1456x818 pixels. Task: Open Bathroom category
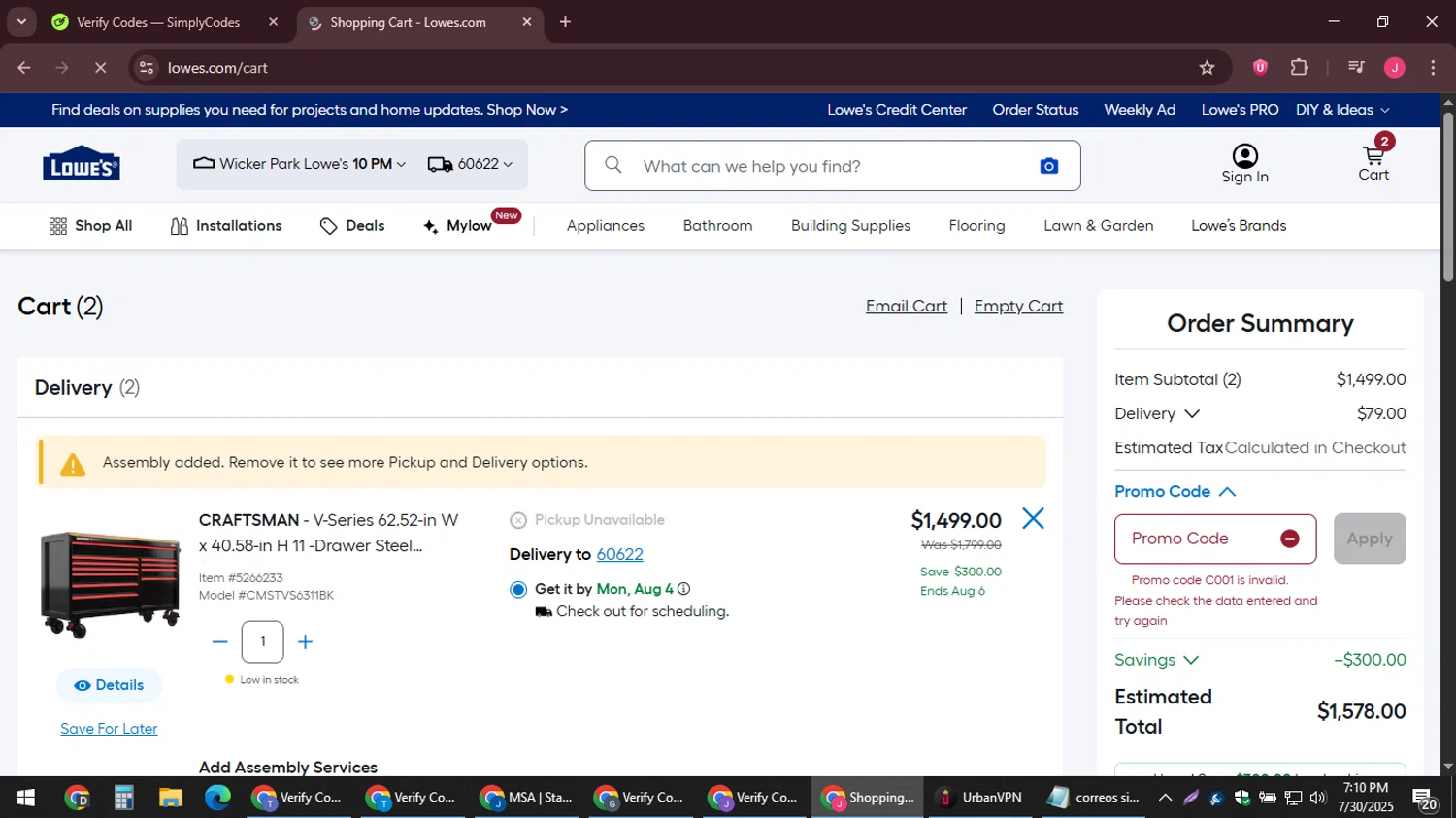point(717,226)
